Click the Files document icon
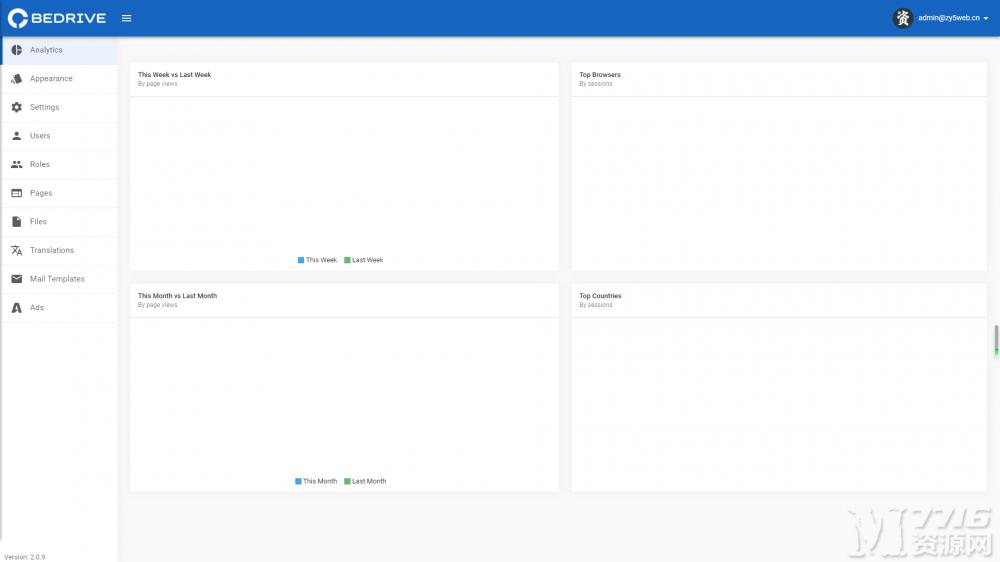This screenshot has height=562, width=1000. pyautogui.click(x=17, y=221)
